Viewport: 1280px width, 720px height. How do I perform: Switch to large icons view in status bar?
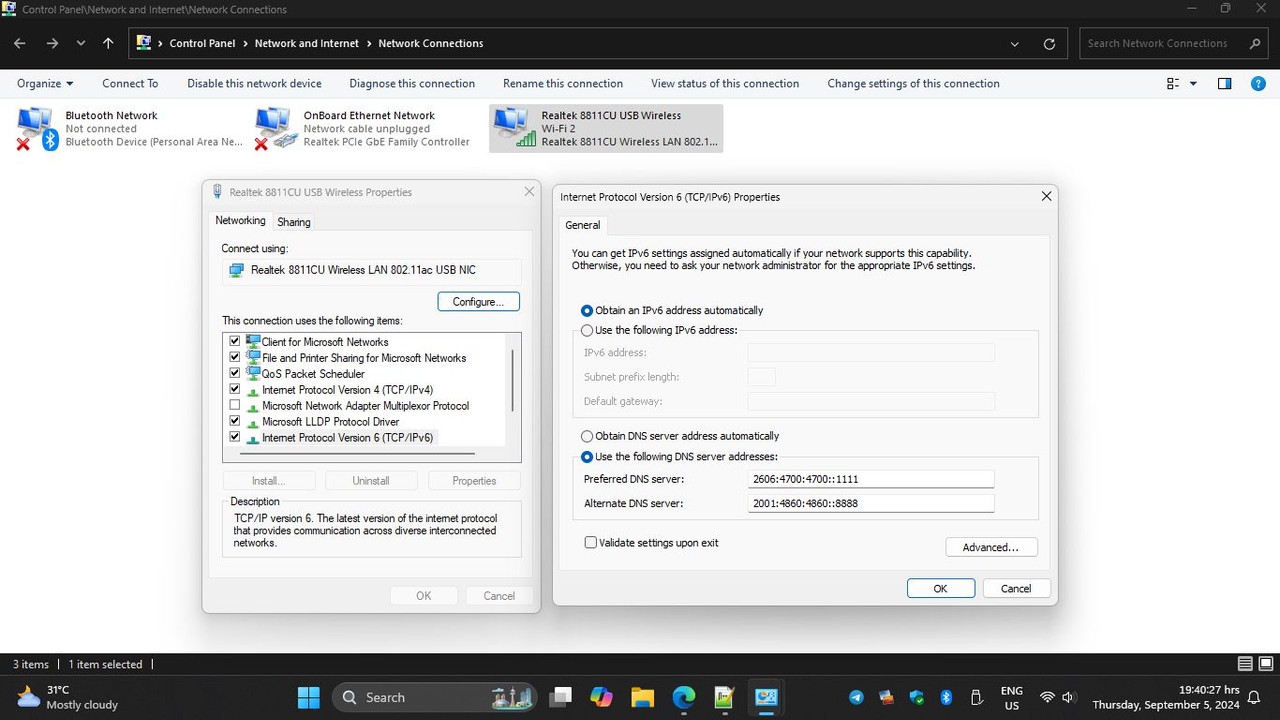(1264, 664)
